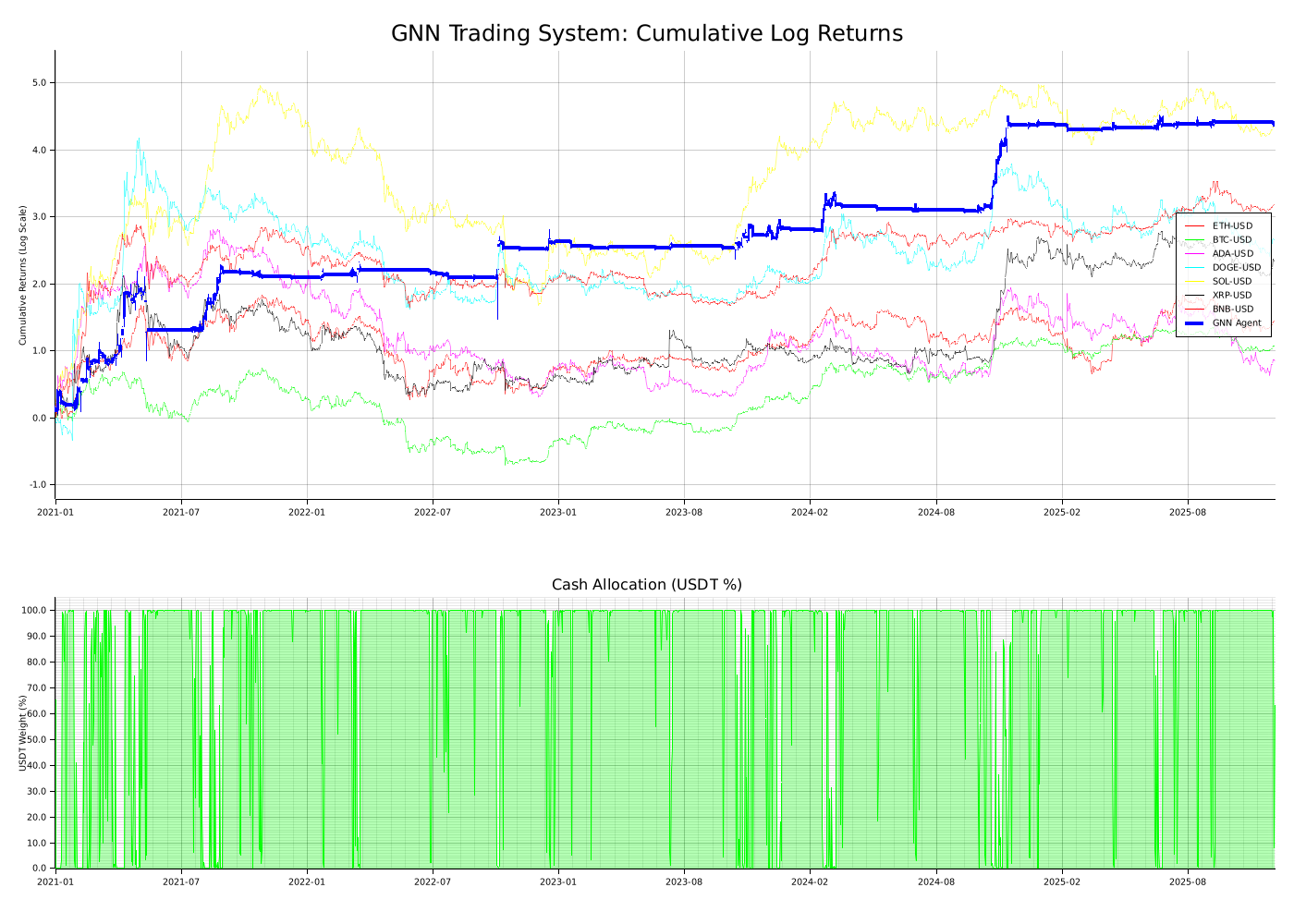Click the ADA-USD magenta legend marker

click(x=1194, y=253)
